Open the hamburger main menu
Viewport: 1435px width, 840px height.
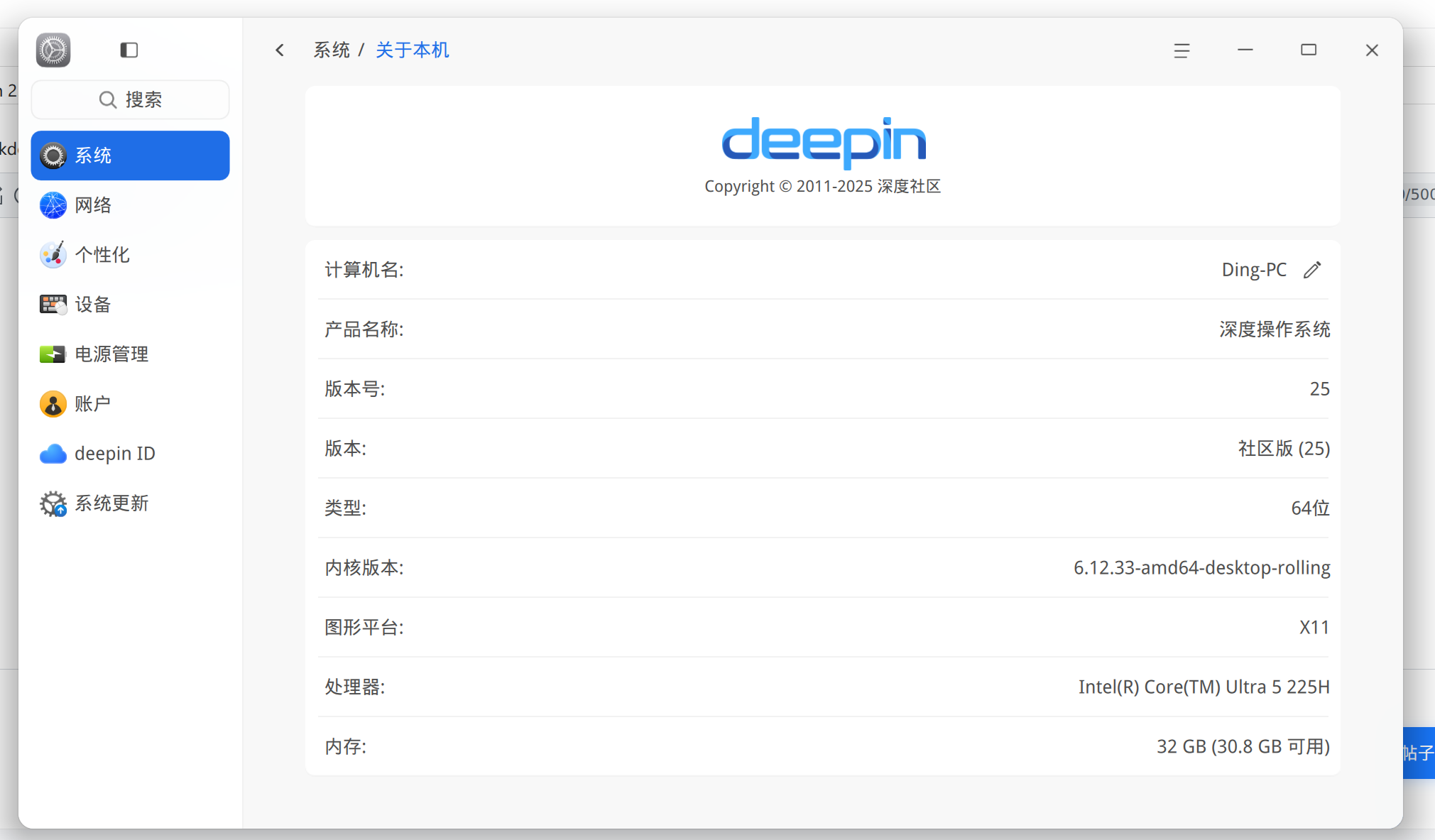click(1182, 50)
